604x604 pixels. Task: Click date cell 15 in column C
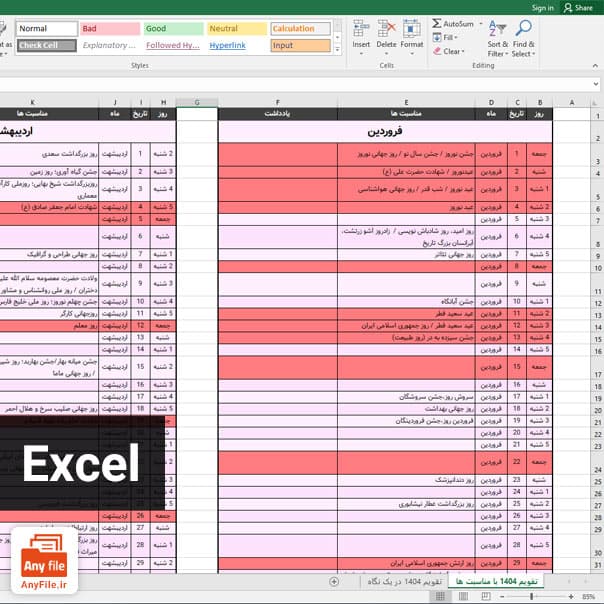[x=517, y=367]
